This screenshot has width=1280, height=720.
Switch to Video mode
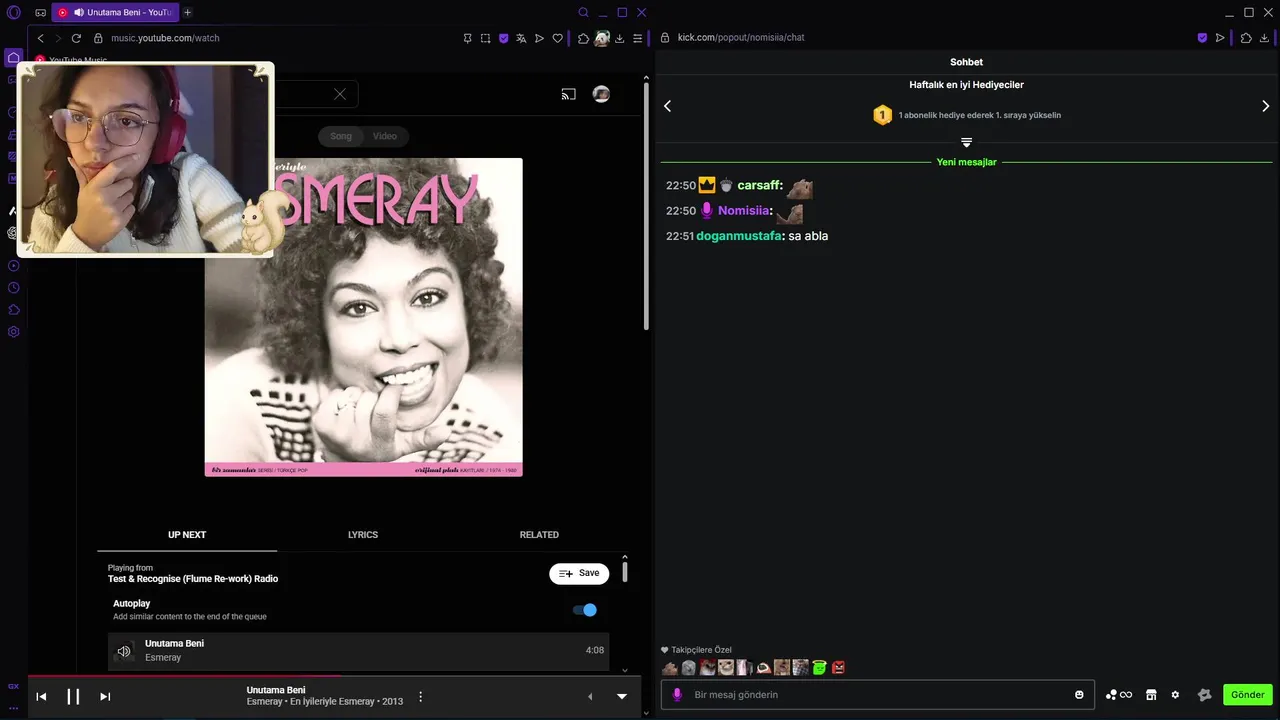[385, 136]
